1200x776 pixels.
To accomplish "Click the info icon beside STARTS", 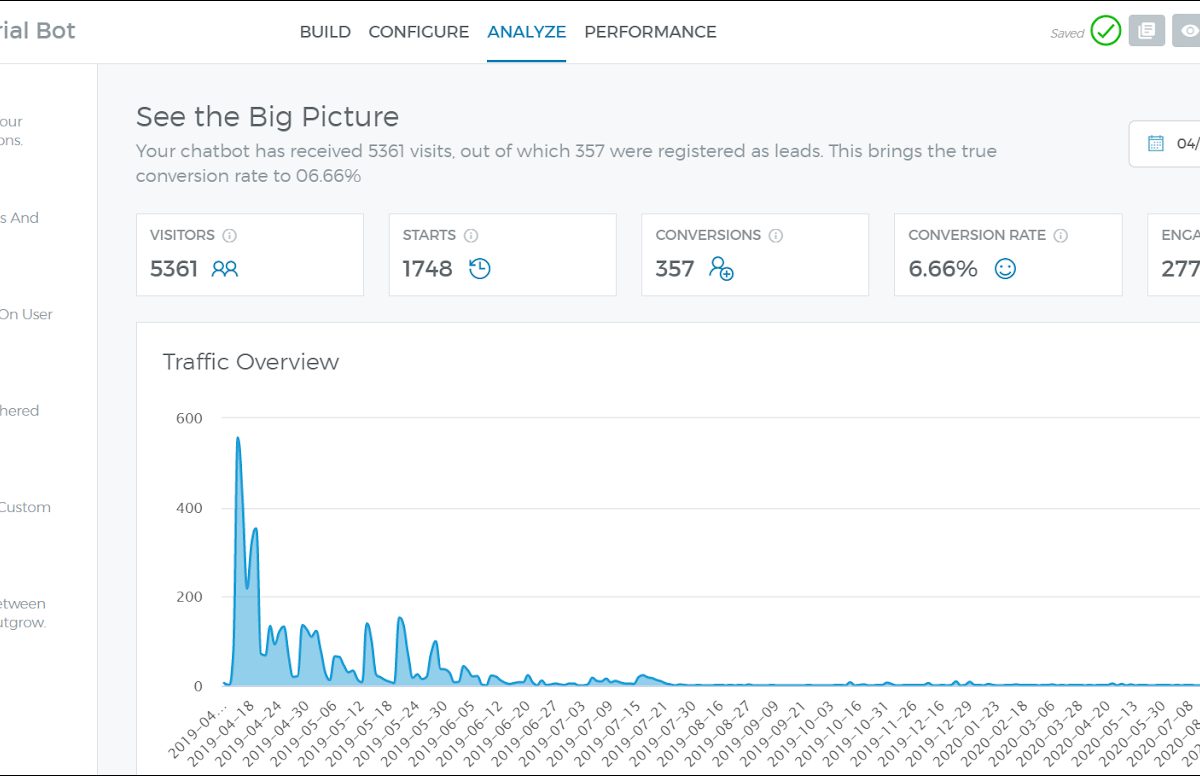I will tap(471, 236).
